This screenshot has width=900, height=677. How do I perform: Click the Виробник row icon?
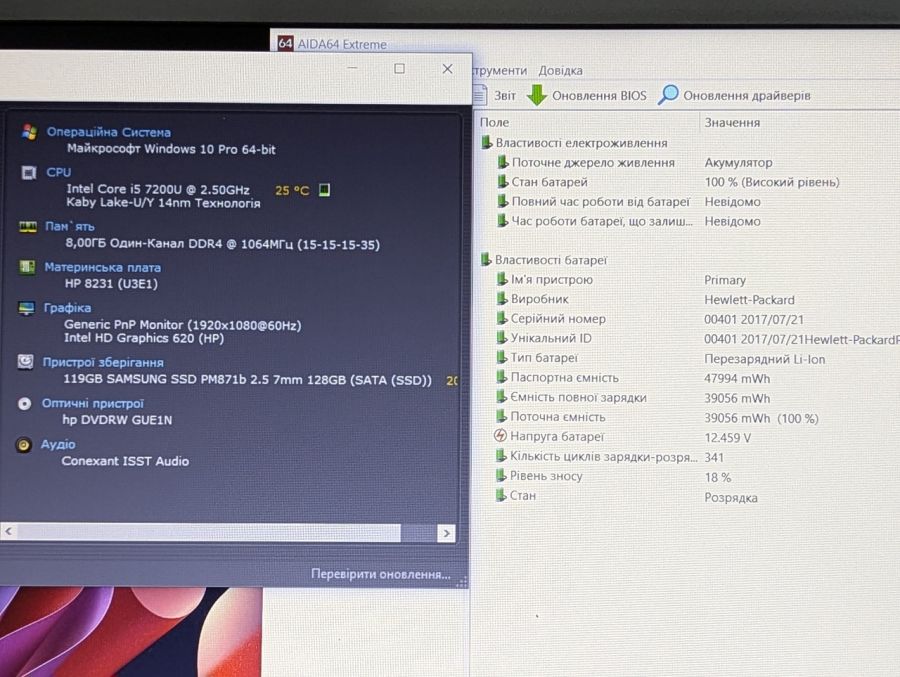[x=502, y=299]
